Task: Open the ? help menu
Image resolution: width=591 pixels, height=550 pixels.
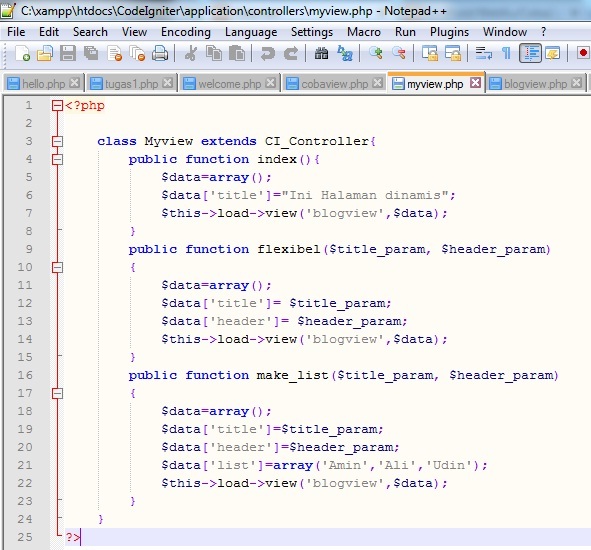Action: [544, 32]
